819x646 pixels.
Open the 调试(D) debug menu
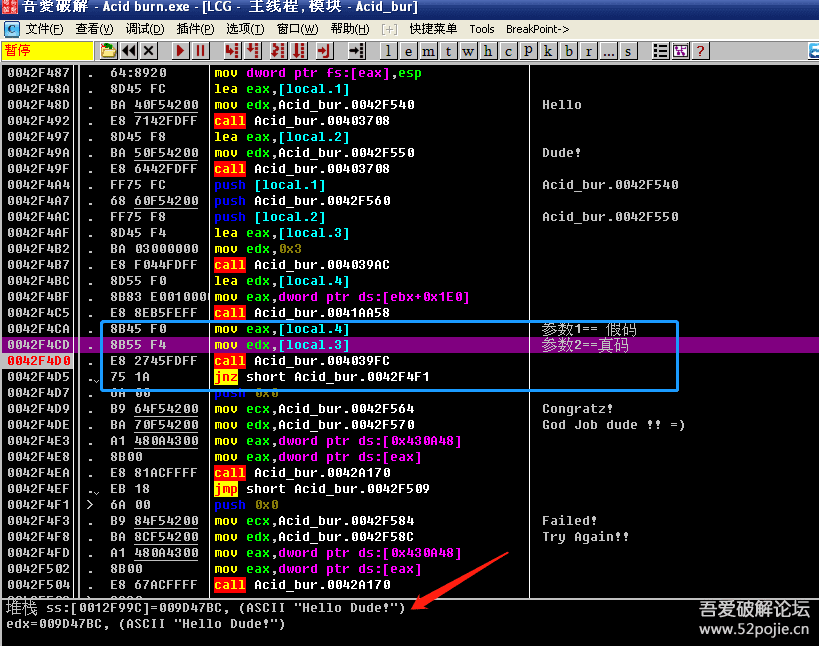click(x=145, y=29)
